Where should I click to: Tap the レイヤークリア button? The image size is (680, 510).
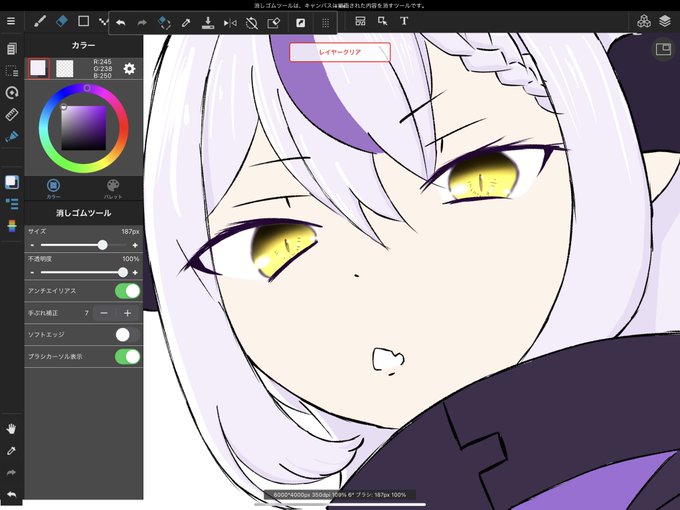click(x=340, y=52)
